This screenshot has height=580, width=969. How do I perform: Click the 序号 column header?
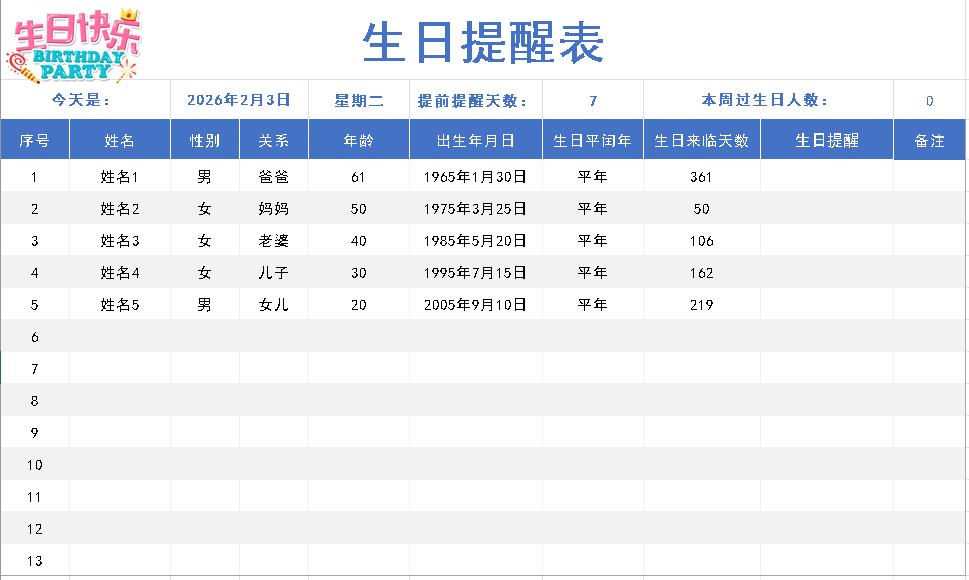(x=35, y=140)
